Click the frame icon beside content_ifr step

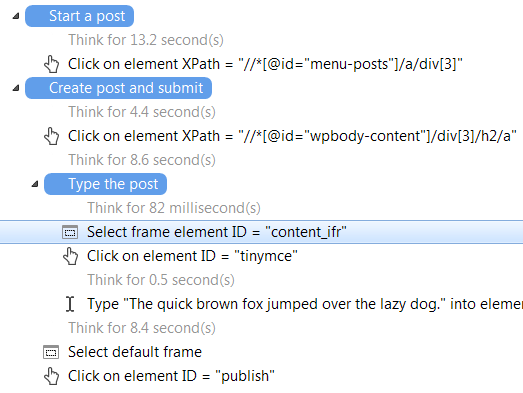(70, 232)
